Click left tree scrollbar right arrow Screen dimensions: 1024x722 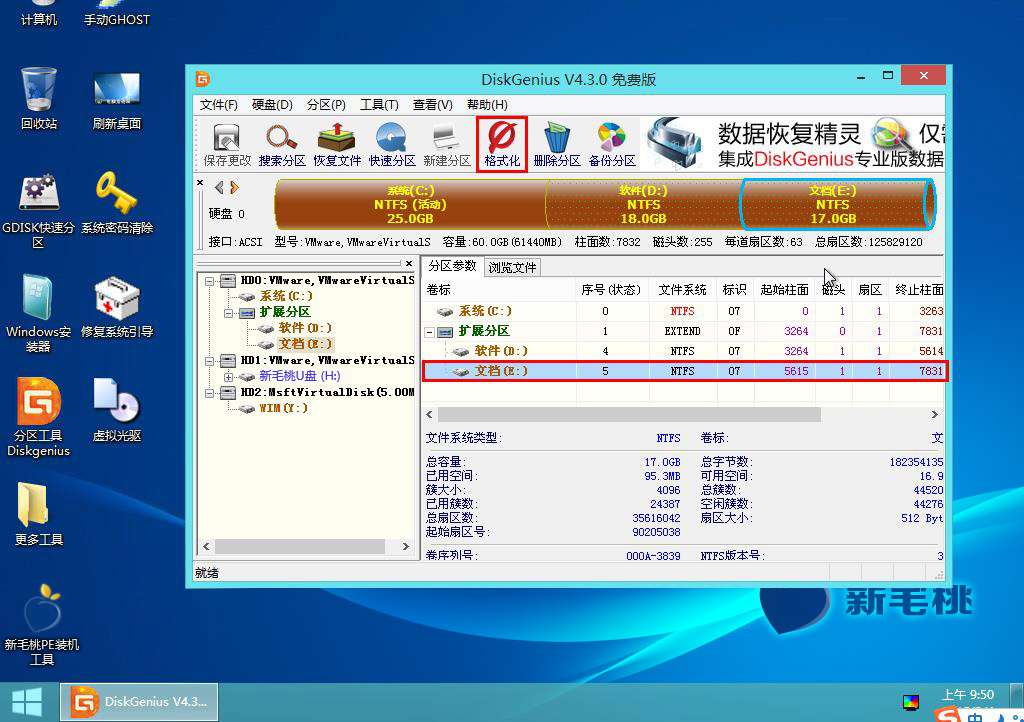406,546
